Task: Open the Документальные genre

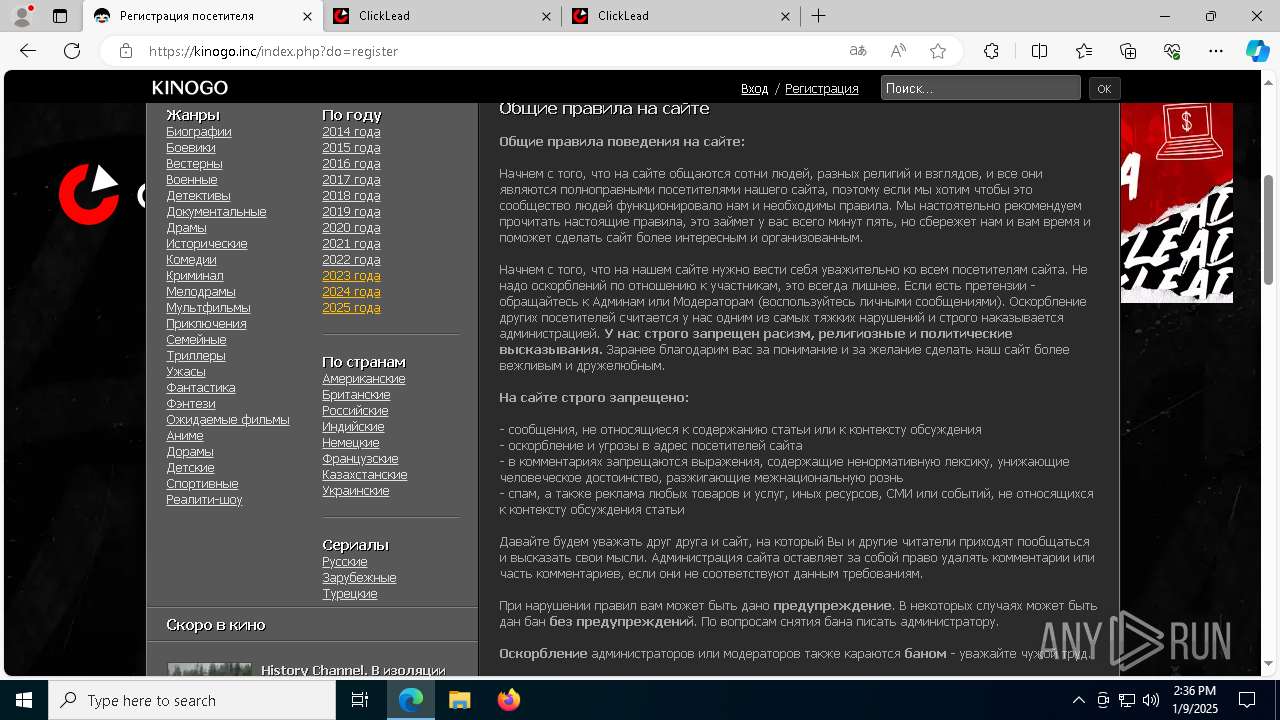Action: (216, 211)
